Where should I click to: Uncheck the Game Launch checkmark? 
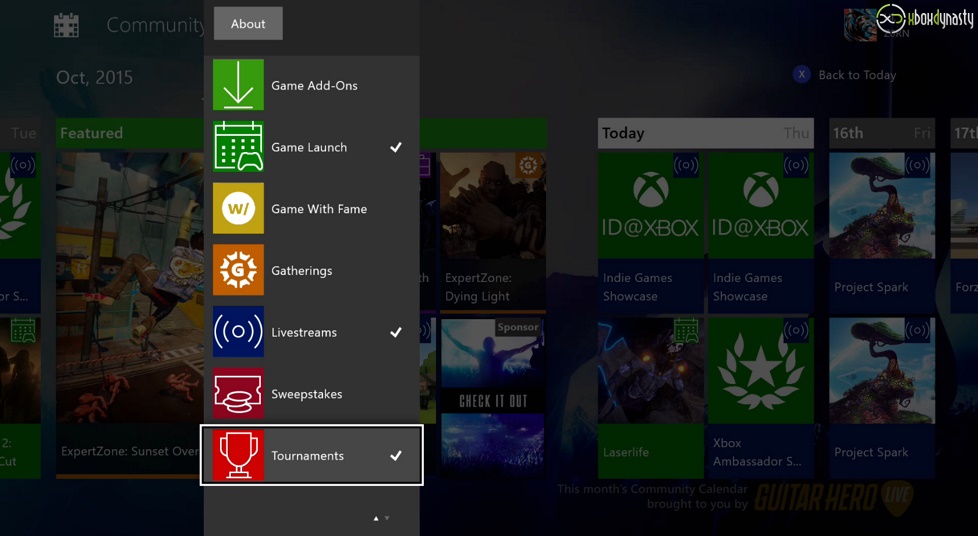395,147
